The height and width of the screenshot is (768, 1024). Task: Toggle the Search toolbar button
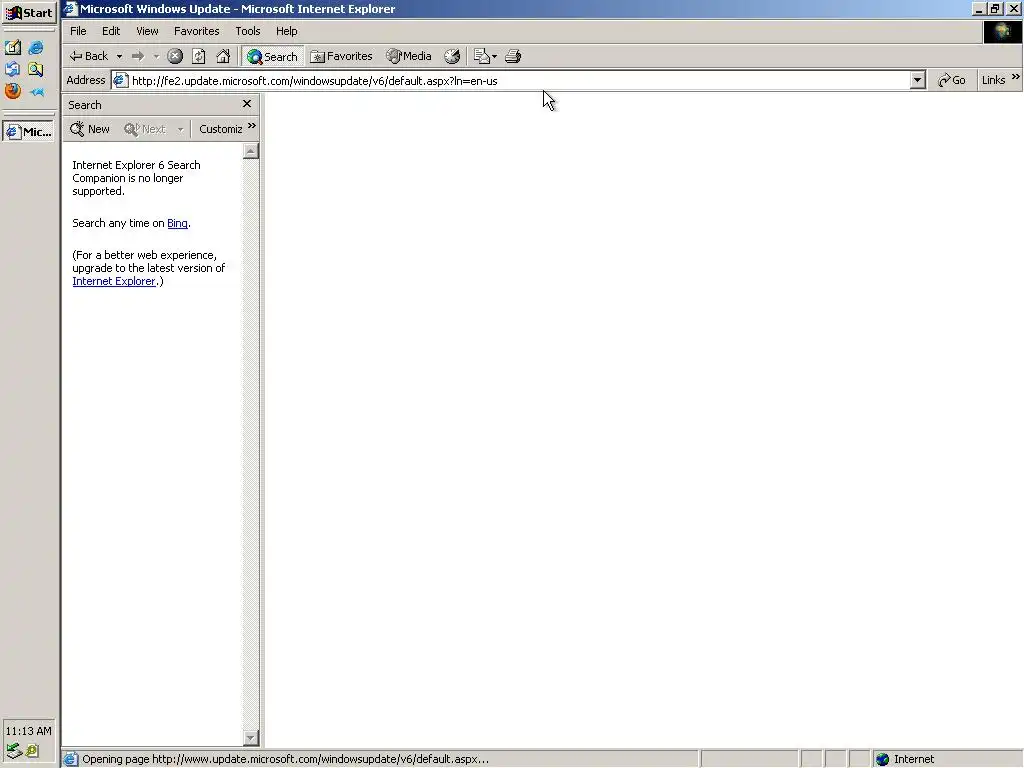pyautogui.click(x=272, y=57)
